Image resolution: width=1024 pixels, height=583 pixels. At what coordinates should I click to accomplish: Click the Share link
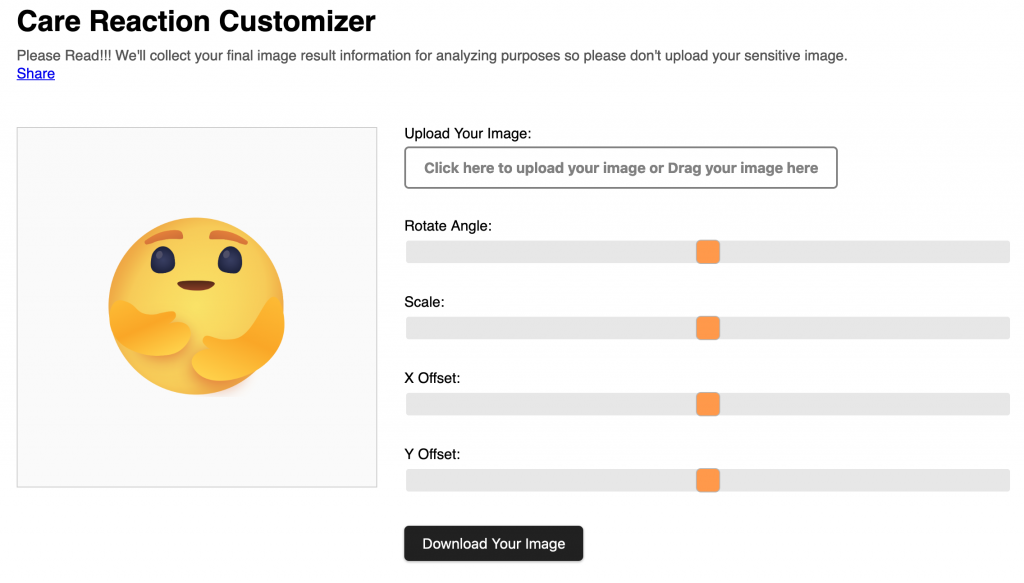tap(36, 73)
